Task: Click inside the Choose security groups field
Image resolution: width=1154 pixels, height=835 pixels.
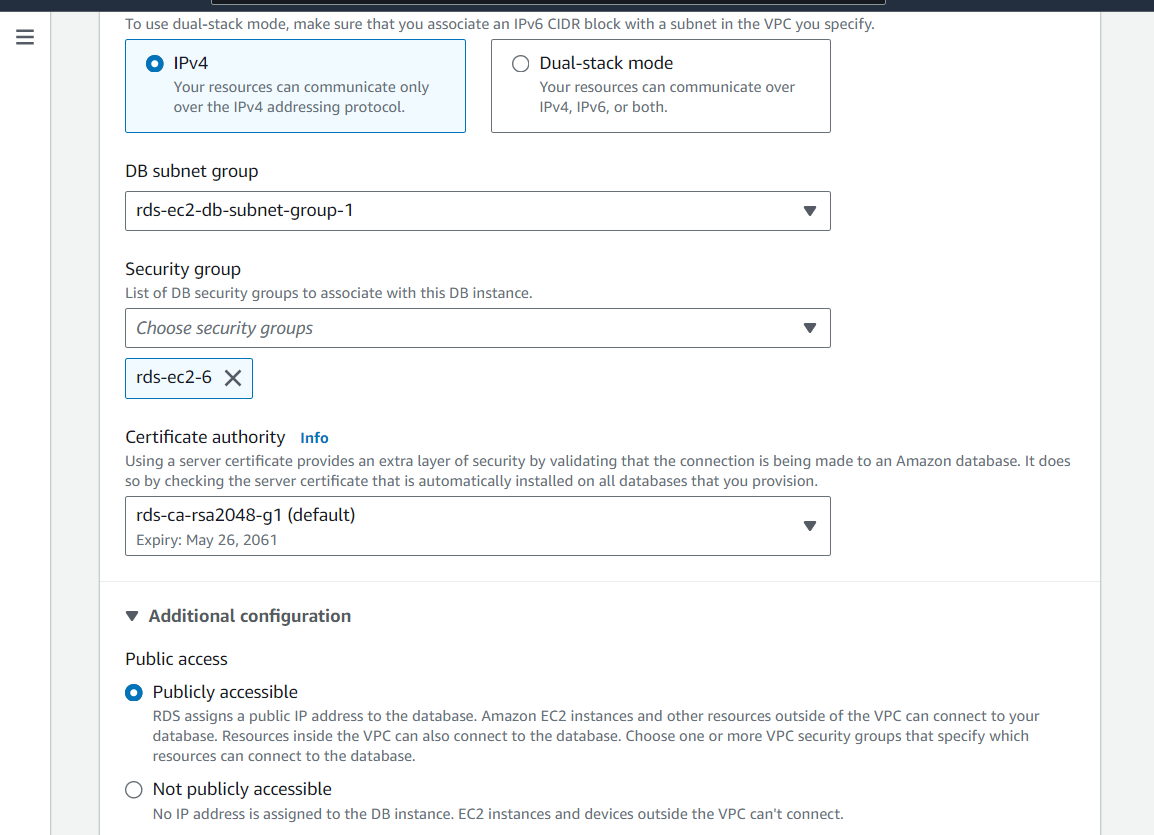Action: (x=400, y=328)
